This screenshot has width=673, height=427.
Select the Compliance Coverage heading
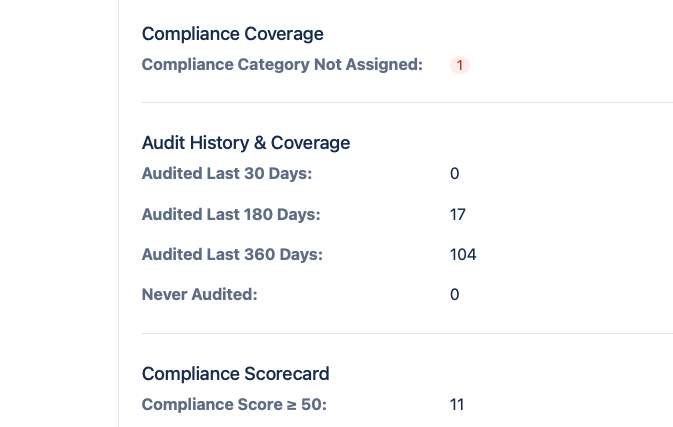(233, 34)
